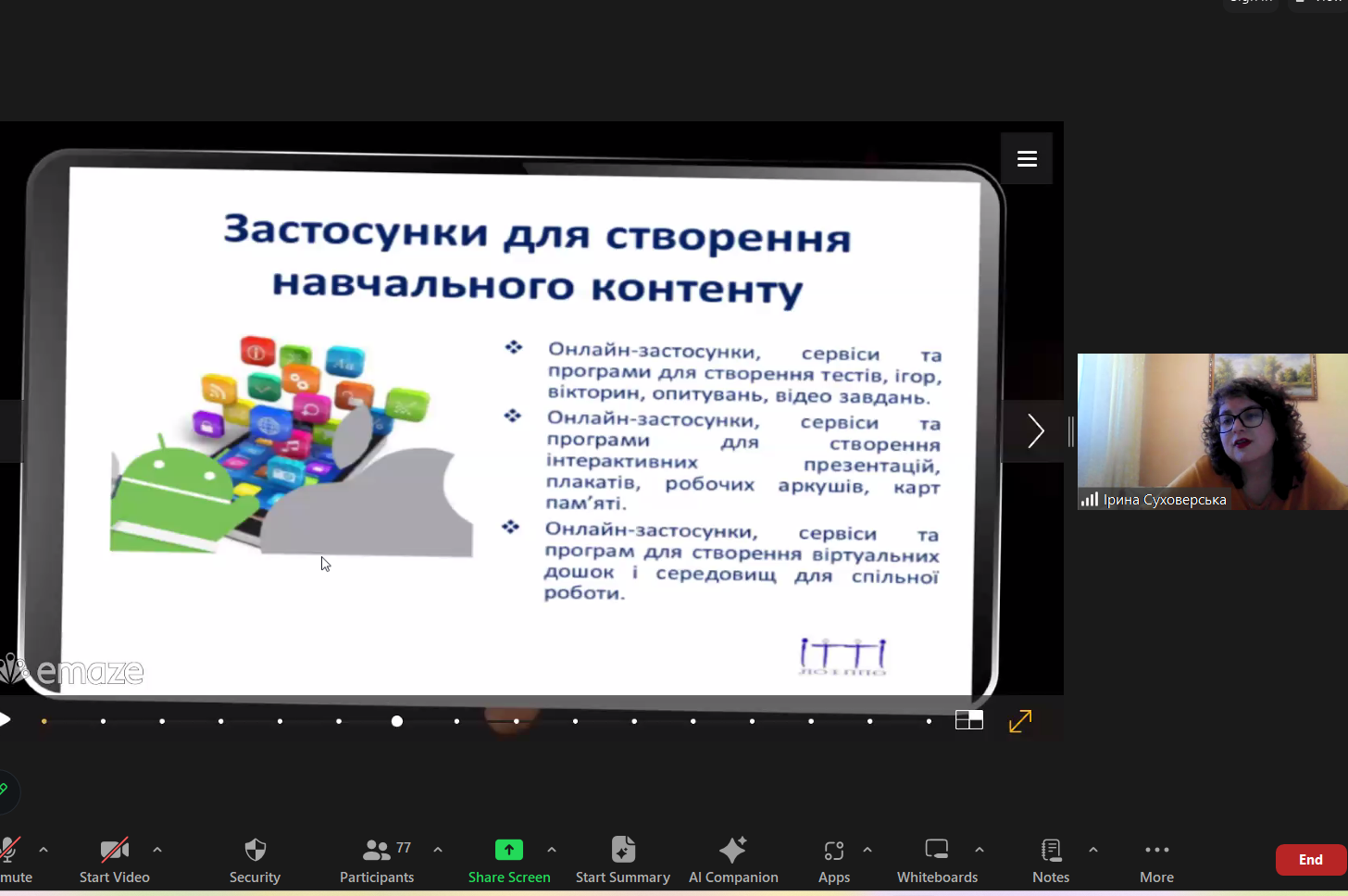1348x896 pixels.
Task: Start the meeting summary
Action: (x=622, y=851)
